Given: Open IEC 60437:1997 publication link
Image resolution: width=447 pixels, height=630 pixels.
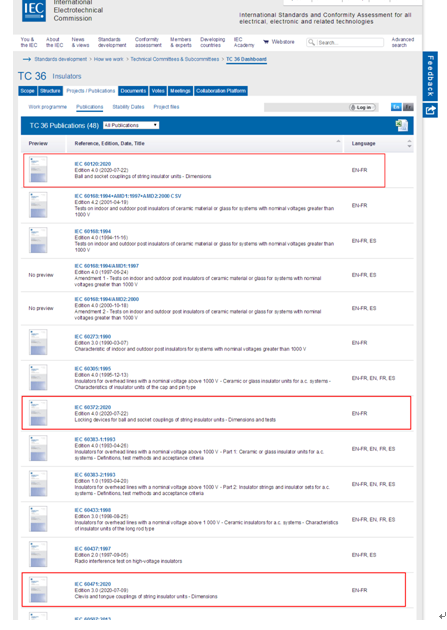Looking at the screenshot, I should pos(93,548).
